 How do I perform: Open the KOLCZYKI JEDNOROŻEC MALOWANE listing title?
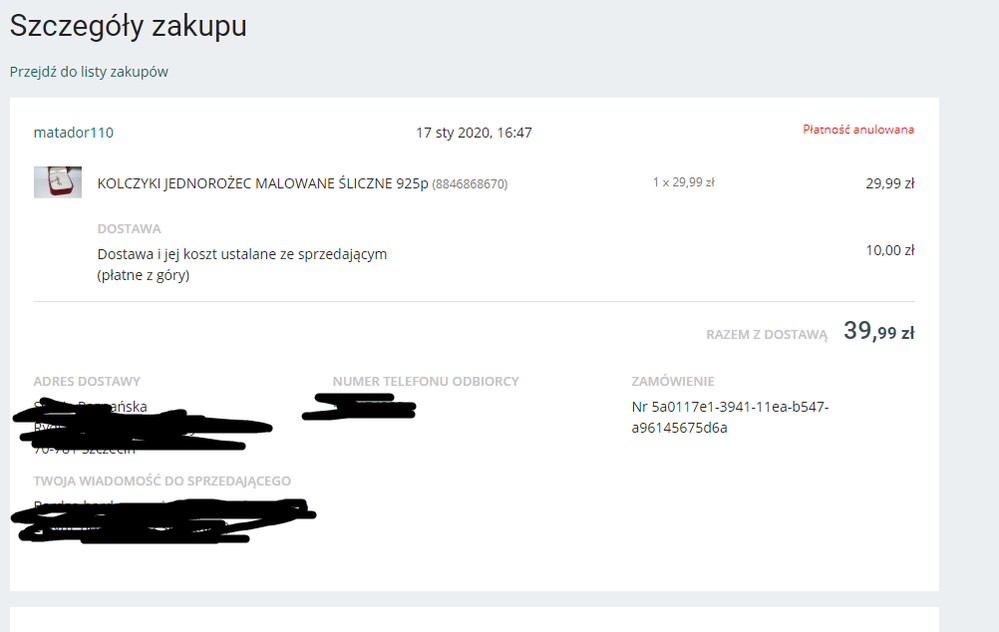pyautogui.click(x=262, y=184)
